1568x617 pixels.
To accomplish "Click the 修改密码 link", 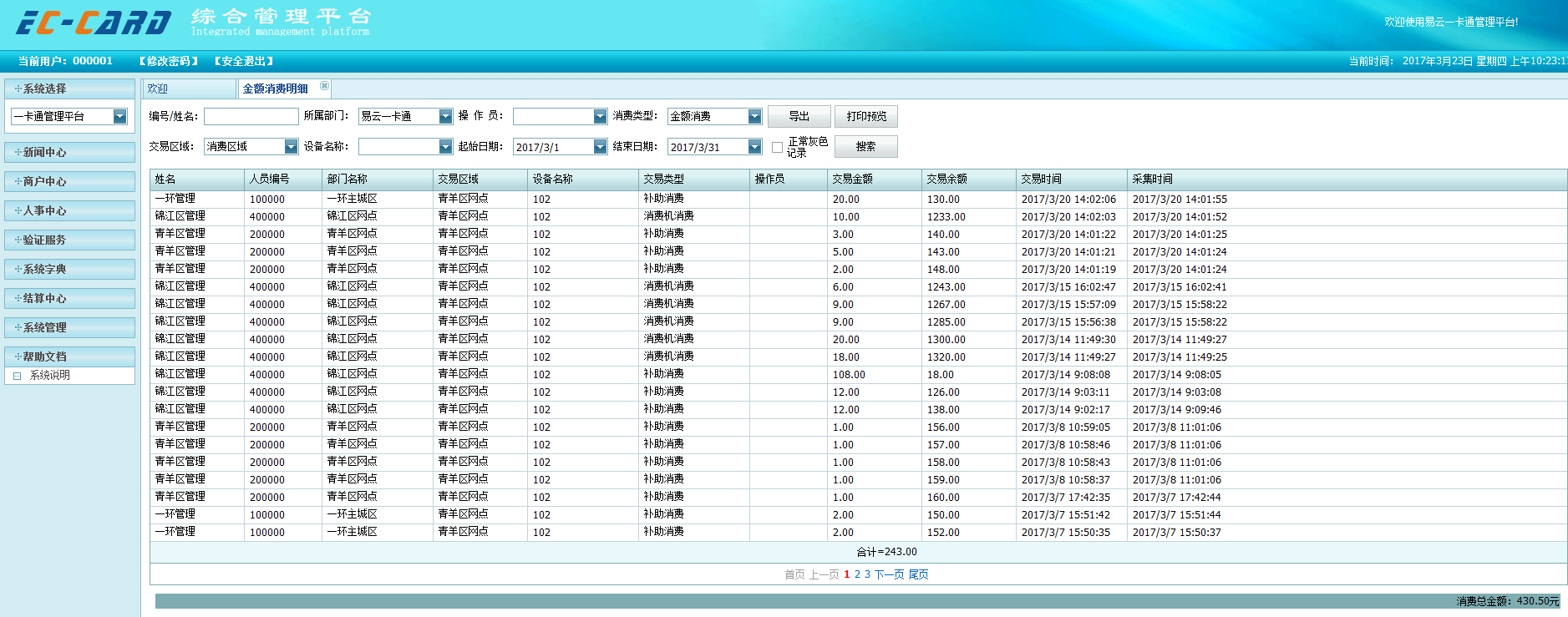I will pos(169,61).
